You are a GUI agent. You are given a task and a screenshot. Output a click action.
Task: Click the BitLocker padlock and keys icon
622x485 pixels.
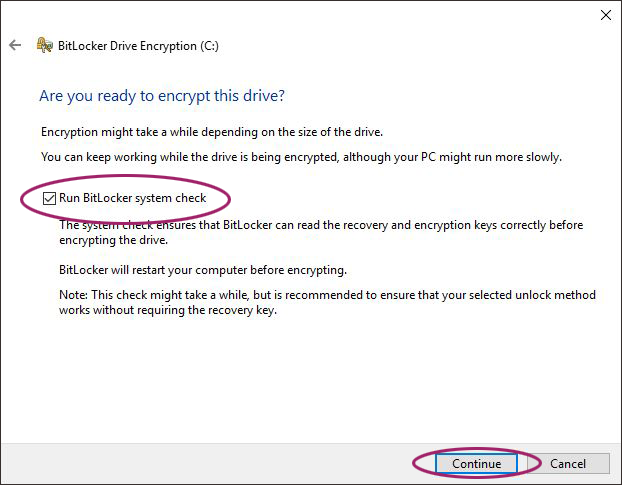(x=44, y=45)
